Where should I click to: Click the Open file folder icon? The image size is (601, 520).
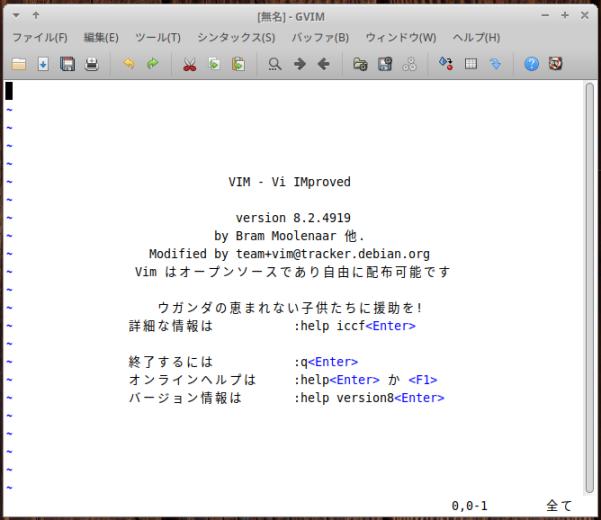point(19,64)
